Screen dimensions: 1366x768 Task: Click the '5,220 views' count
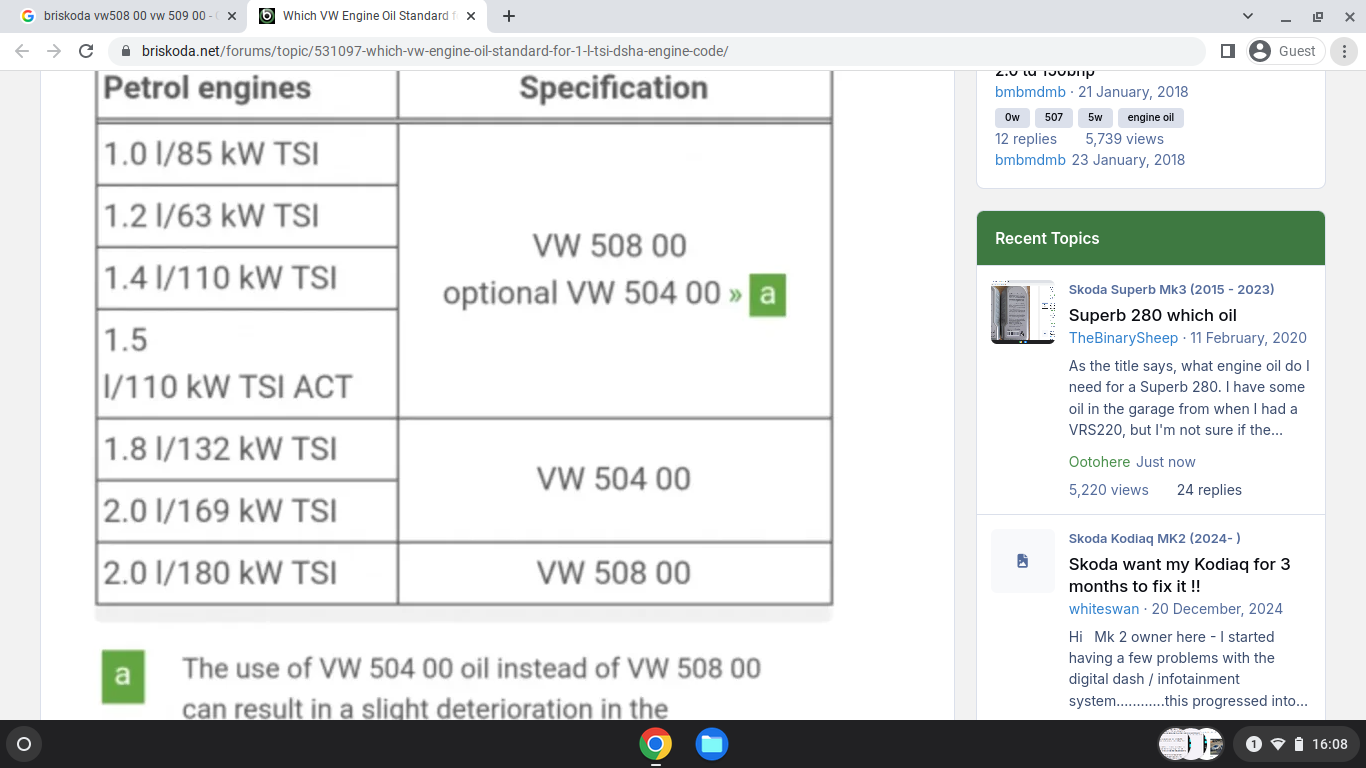click(x=1109, y=490)
